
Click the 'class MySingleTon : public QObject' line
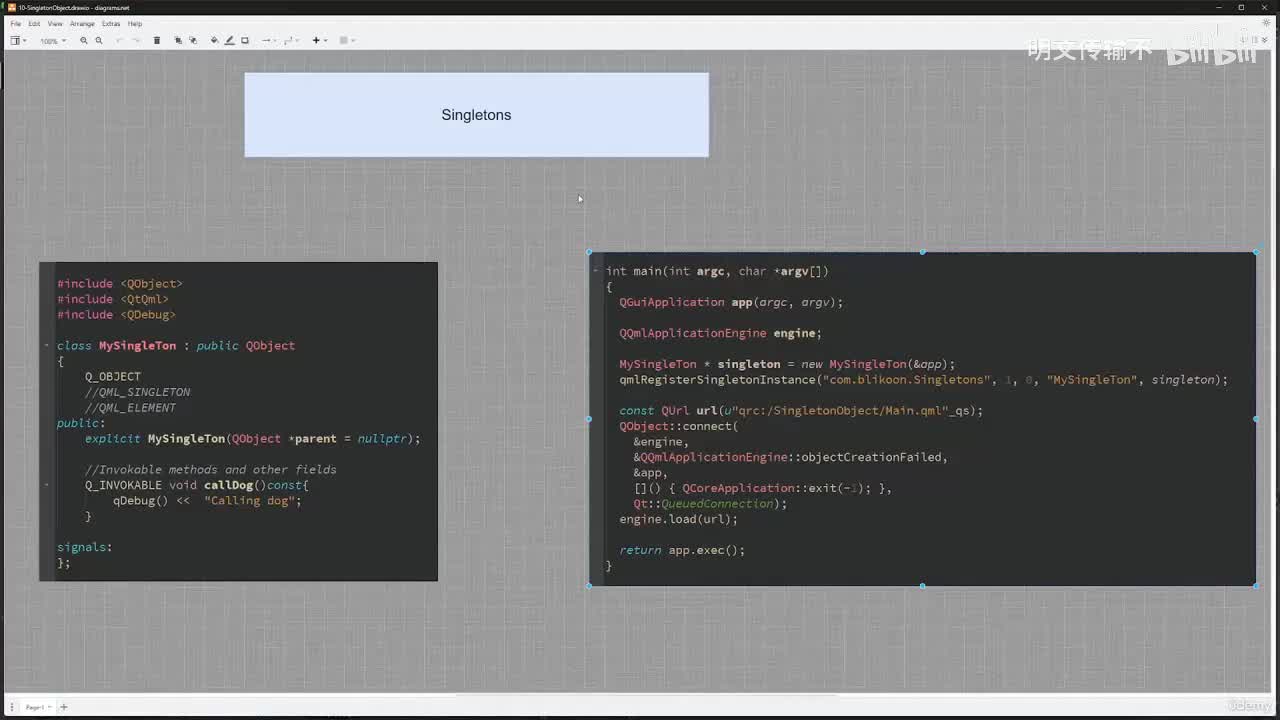(176, 345)
